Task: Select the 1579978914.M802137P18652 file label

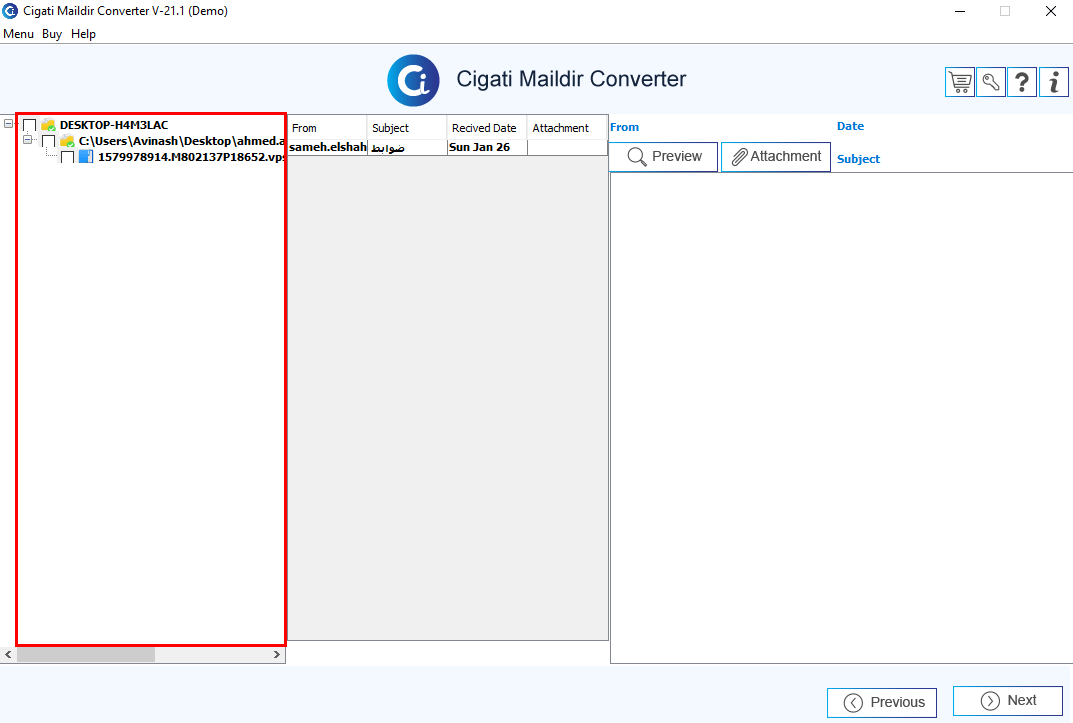Action: point(191,157)
